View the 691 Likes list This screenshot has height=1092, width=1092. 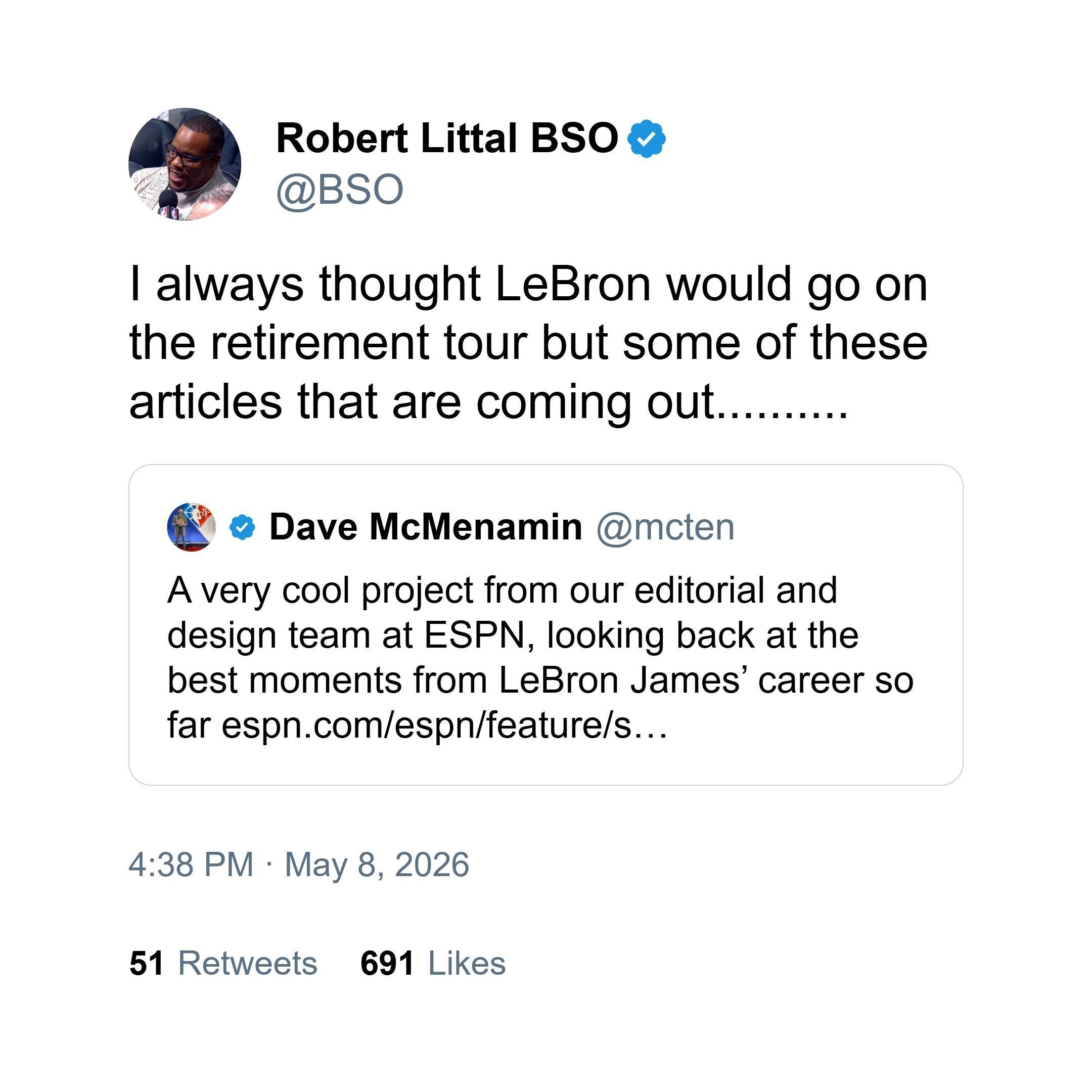[433, 963]
